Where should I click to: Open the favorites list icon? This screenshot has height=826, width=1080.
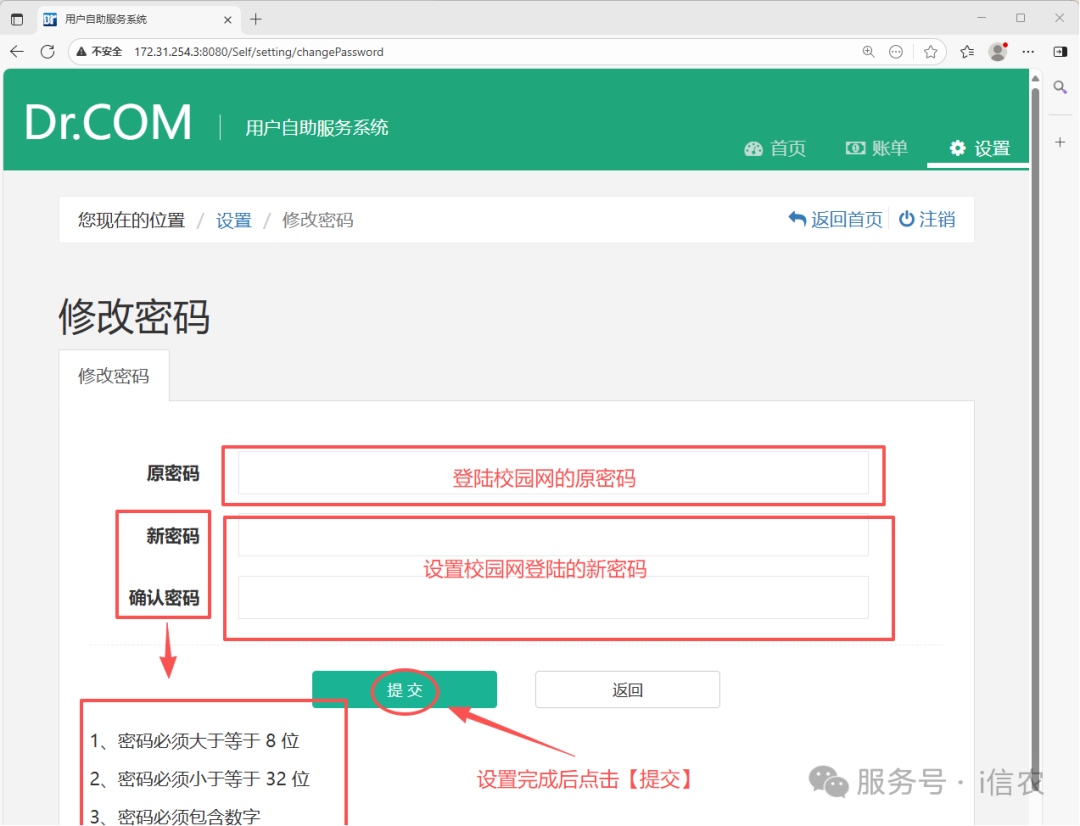[x=966, y=52]
